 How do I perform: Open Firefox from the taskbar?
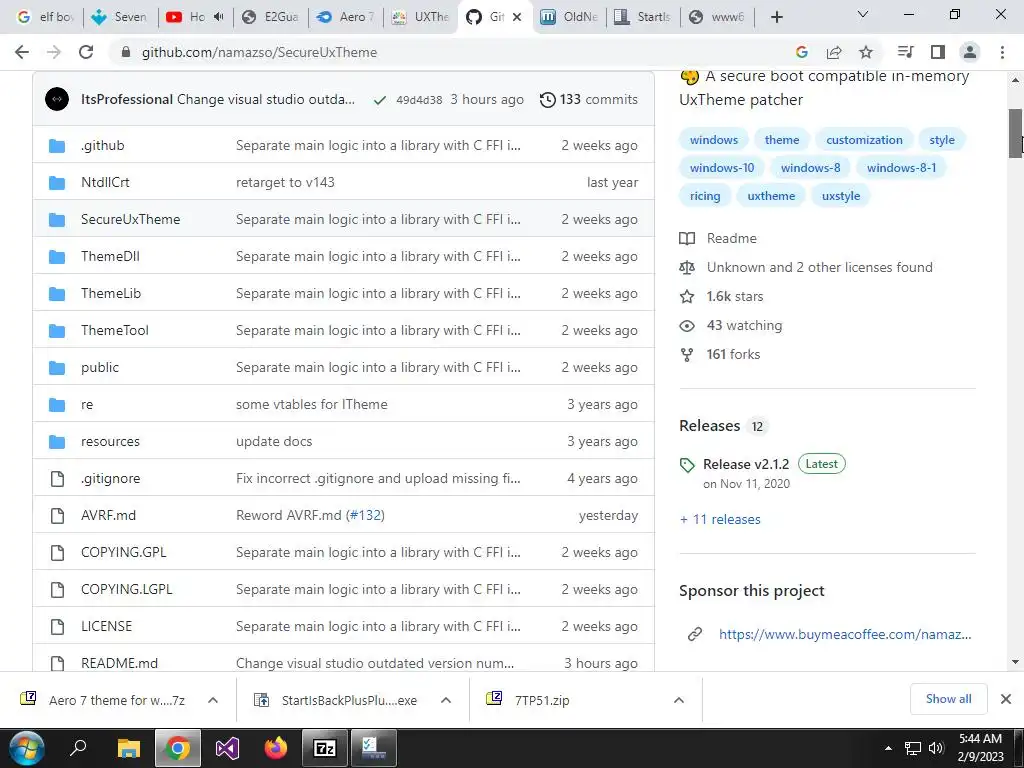[276, 748]
